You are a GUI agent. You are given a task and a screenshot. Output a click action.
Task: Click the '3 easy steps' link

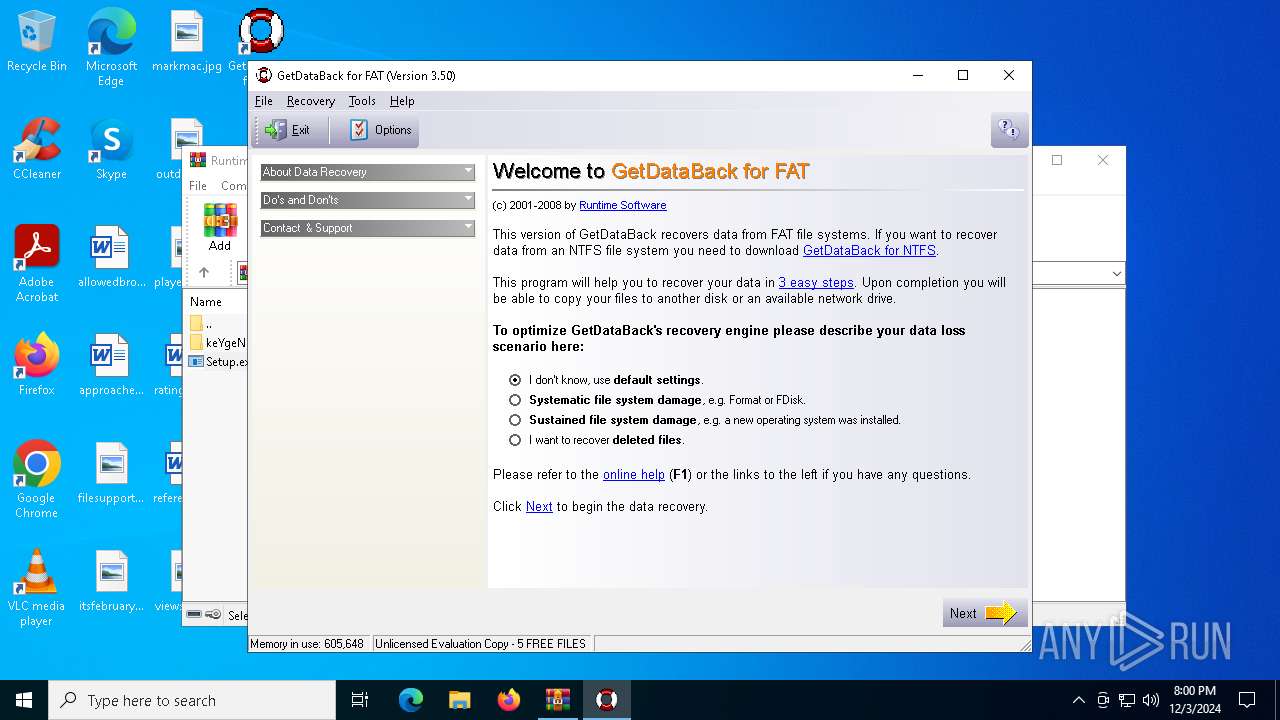click(x=816, y=283)
